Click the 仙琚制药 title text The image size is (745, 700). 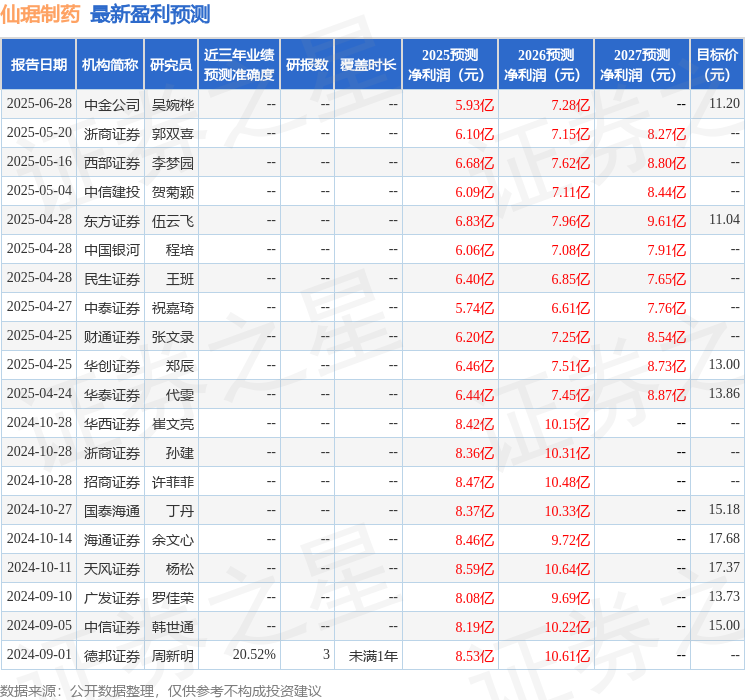click(40, 14)
